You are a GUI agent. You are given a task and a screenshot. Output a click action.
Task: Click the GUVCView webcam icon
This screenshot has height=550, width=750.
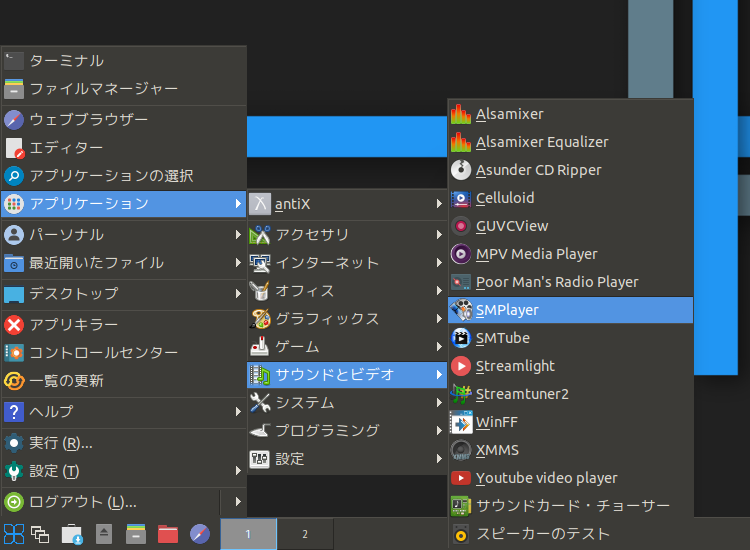tap(461, 226)
